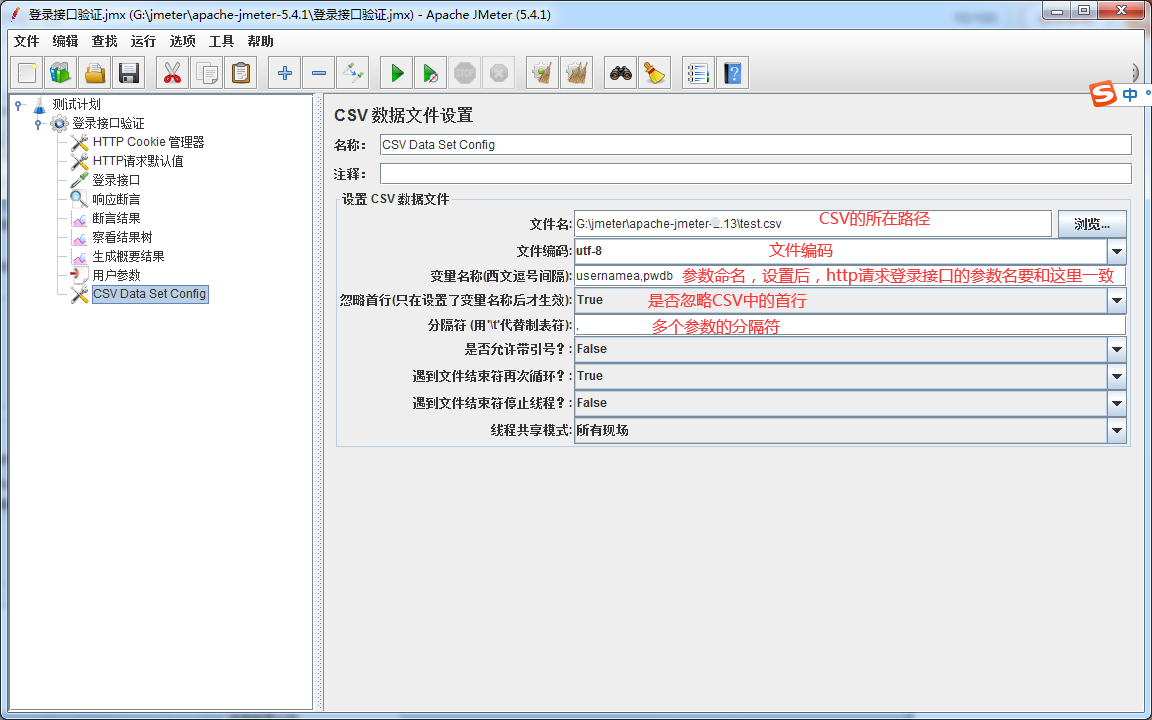Select 登录接口 sampler in tree
This screenshot has width=1152, height=720.
point(116,181)
